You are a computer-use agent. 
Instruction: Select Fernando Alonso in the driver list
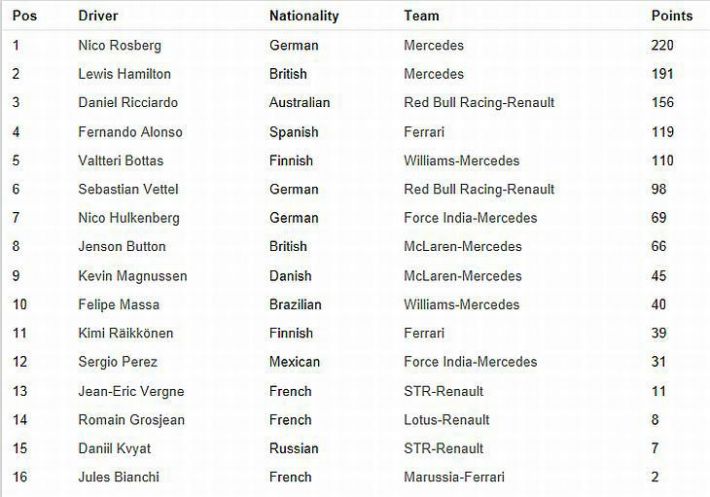[x=126, y=131]
